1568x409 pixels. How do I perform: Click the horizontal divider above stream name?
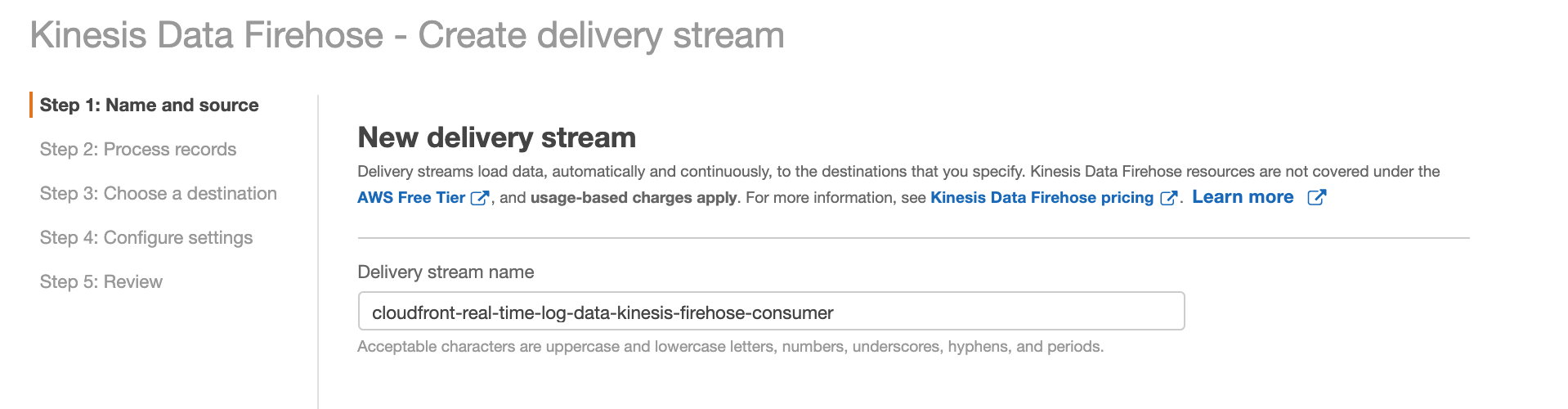(x=913, y=238)
